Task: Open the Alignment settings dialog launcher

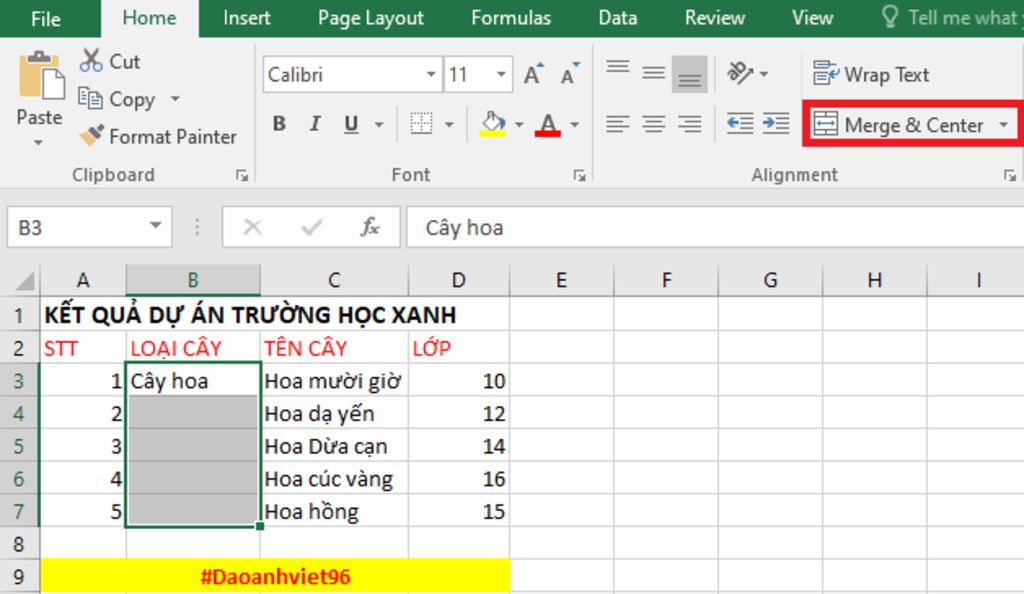Action: tap(1010, 175)
